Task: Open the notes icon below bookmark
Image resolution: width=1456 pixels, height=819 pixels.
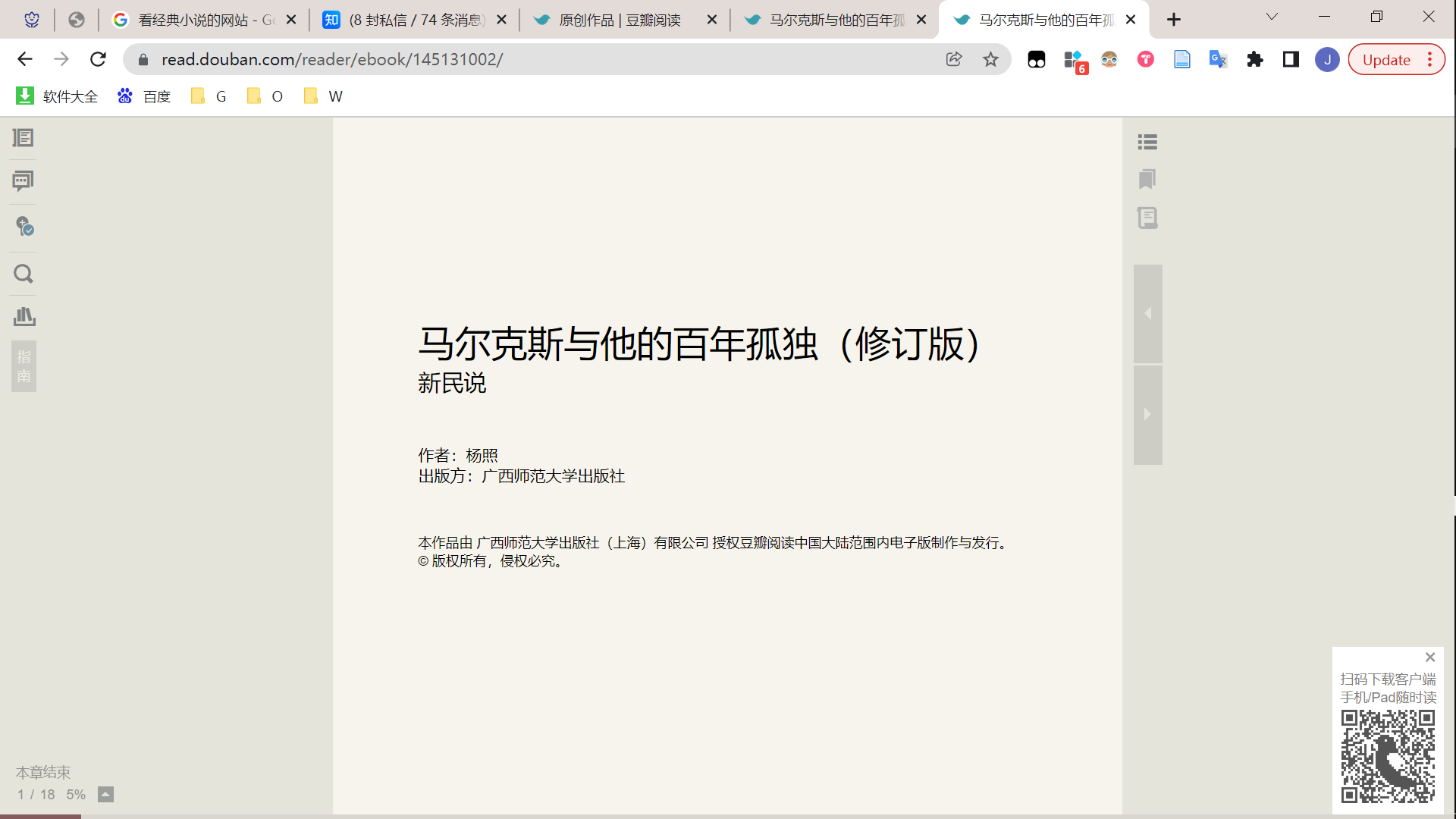Action: pos(1147,218)
